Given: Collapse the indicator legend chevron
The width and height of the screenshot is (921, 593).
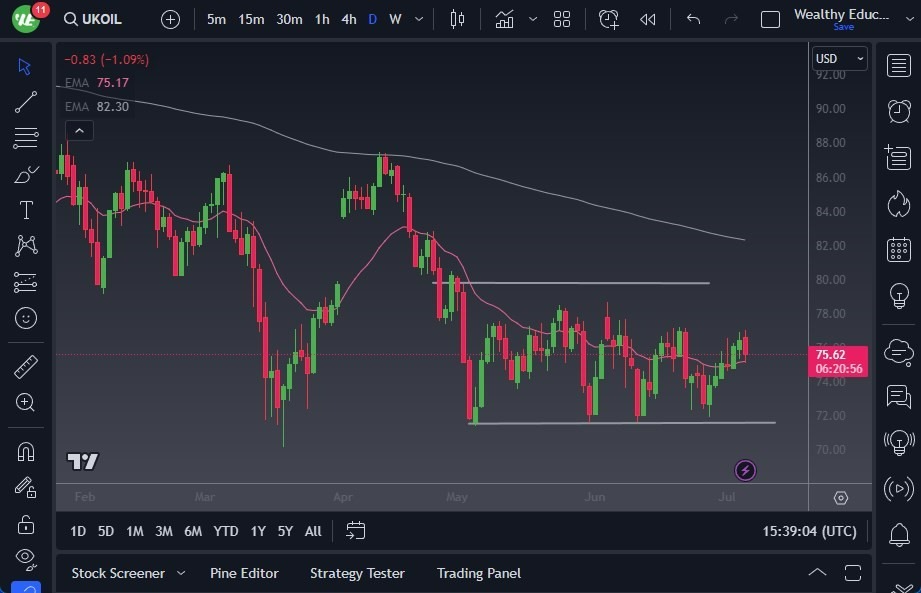Looking at the screenshot, I should [x=78, y=130].
